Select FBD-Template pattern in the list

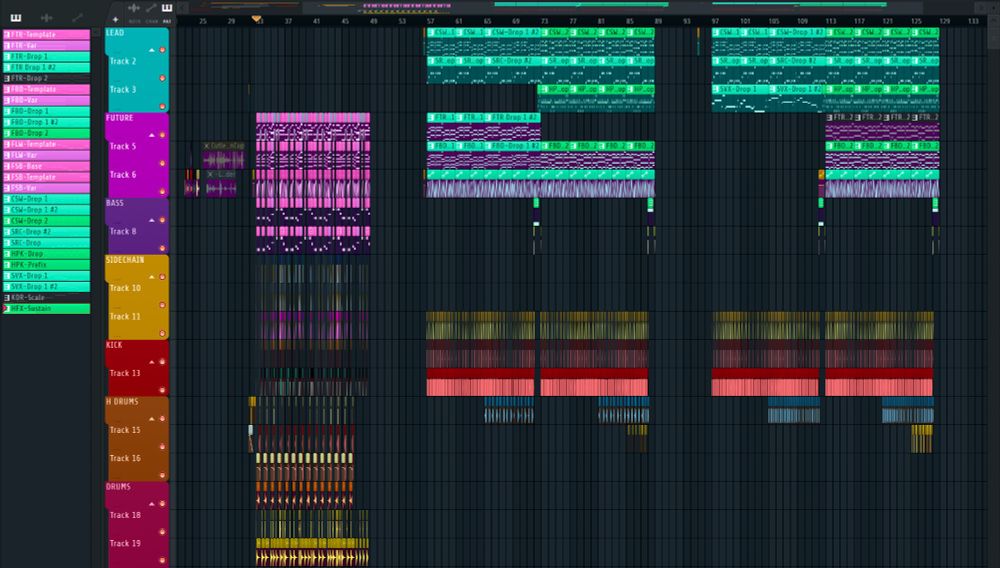click(x=47, y=89)
